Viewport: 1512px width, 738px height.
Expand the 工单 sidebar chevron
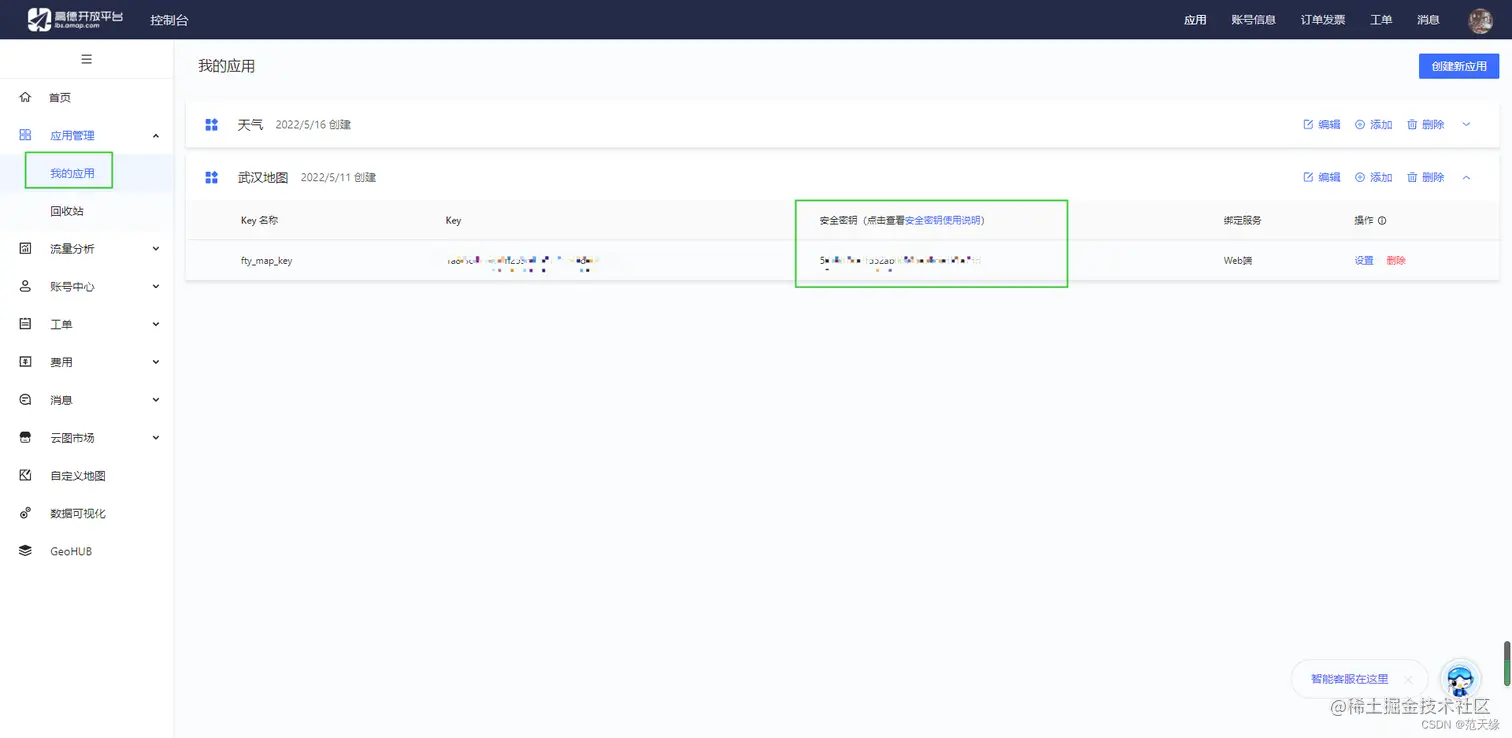pos(155,324)
